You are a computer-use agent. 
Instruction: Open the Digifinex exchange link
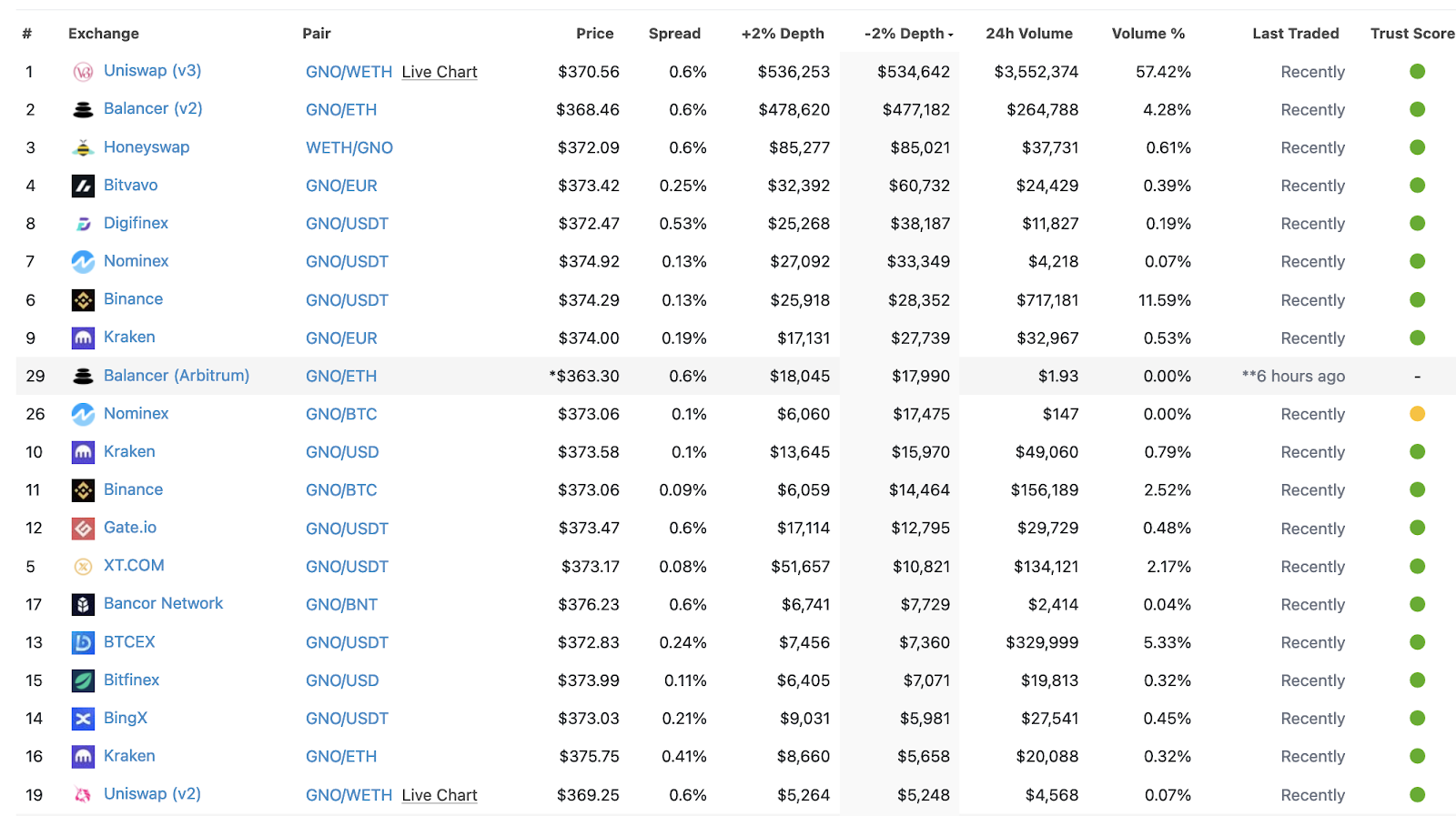coord(136,223)
